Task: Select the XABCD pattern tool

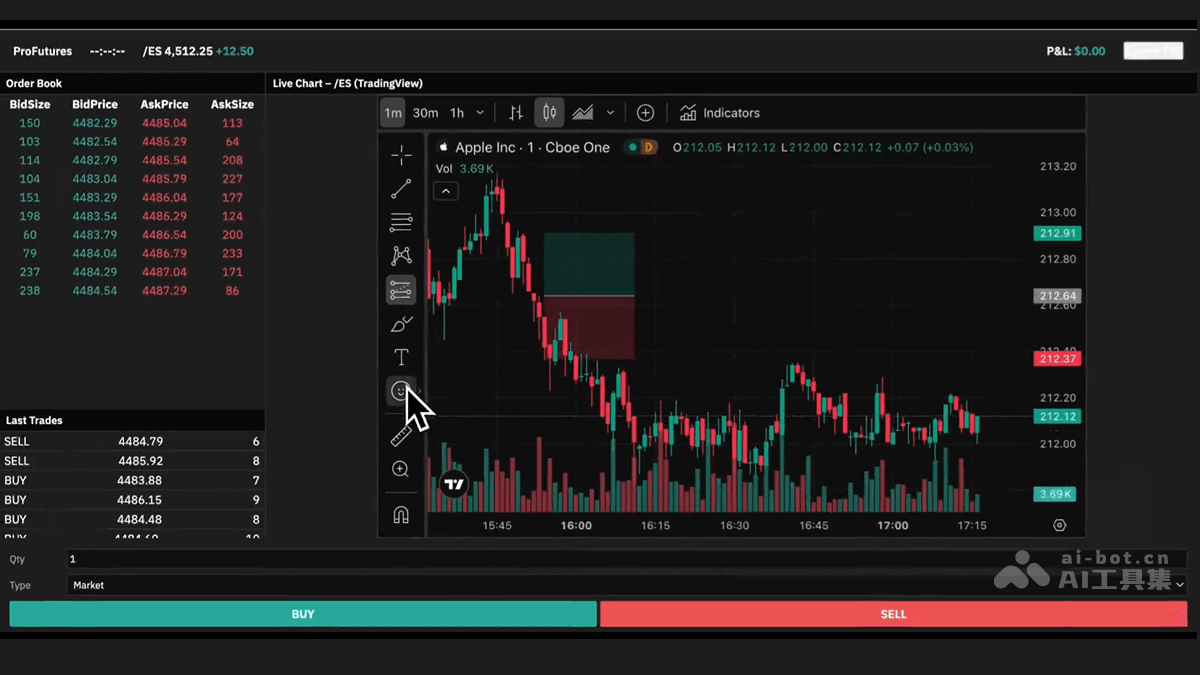Action: pos(401,256)
